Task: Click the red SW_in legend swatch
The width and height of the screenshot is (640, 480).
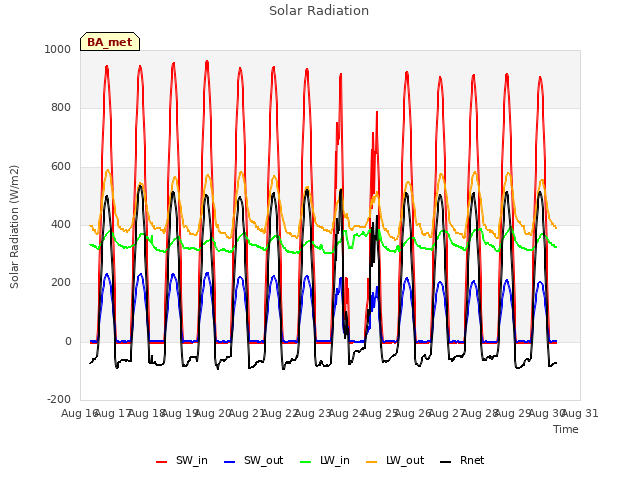Action: tap(162, 462)
